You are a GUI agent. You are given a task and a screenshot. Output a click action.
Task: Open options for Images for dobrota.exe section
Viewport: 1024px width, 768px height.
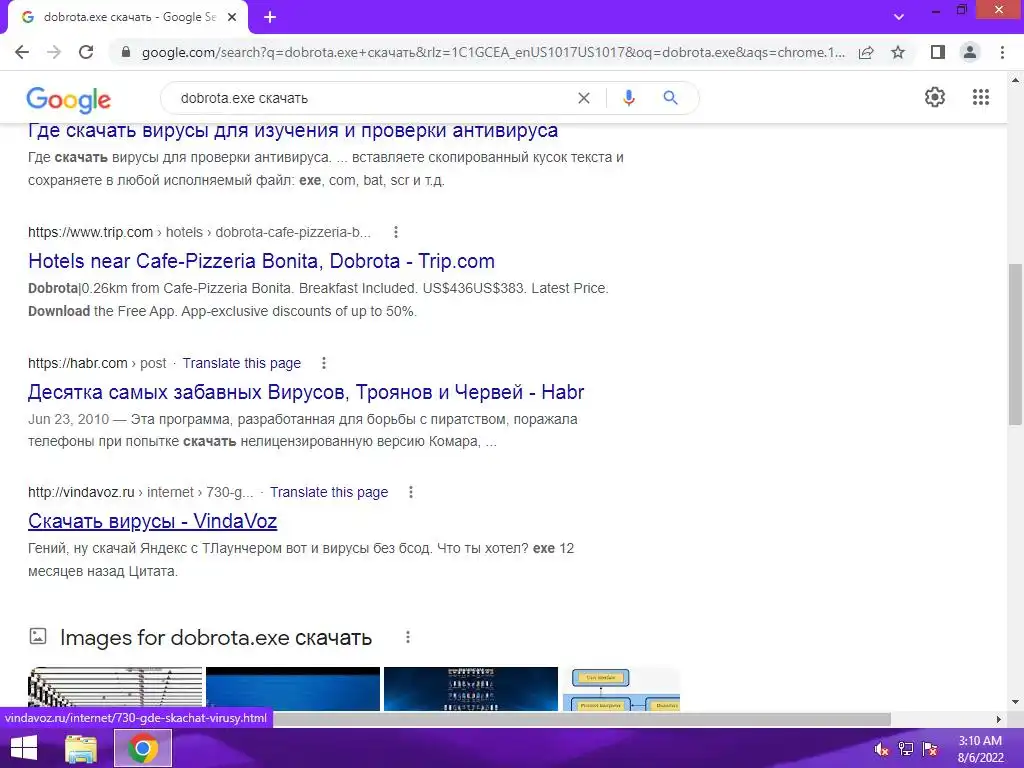pyautogui.click(x=408, y=637)
